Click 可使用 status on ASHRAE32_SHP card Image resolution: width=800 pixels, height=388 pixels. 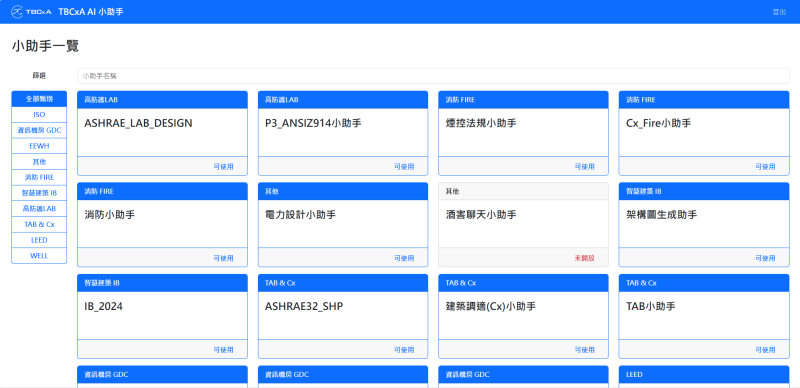point(404,350)
